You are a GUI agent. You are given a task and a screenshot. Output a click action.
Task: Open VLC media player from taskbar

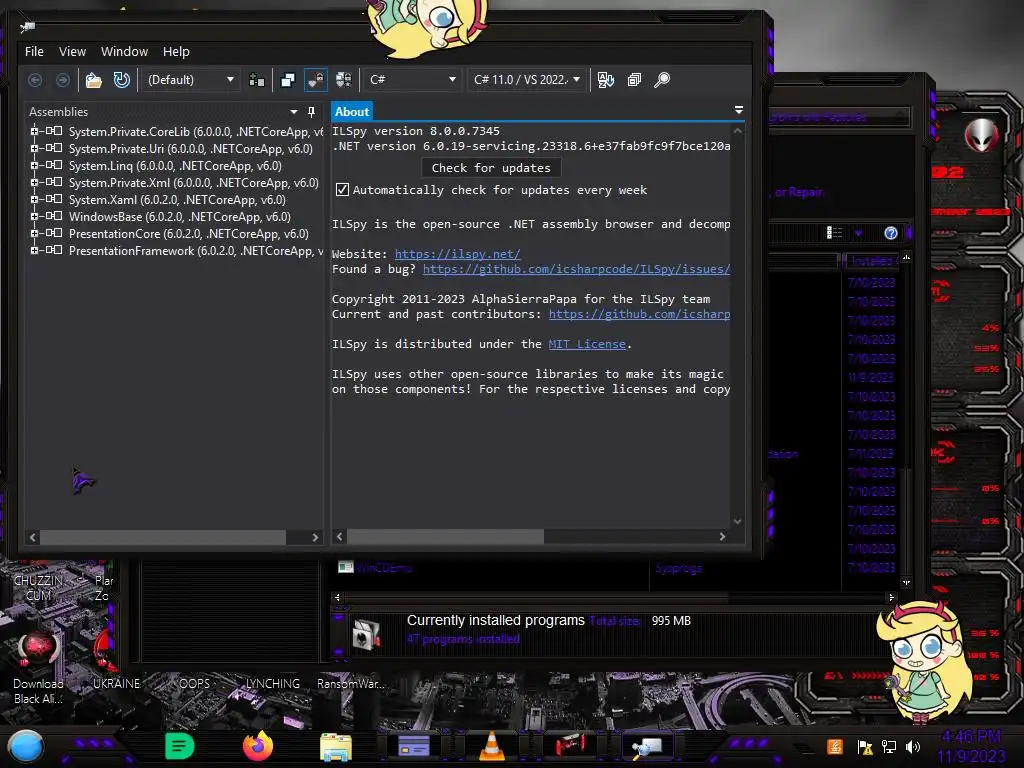pos(492,747)
